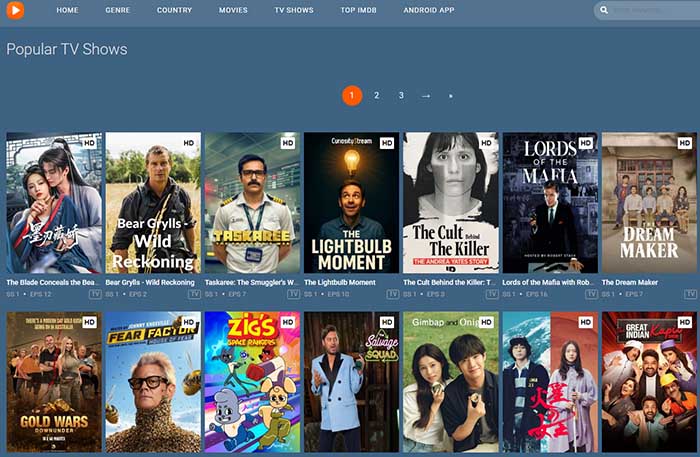This screenshot has height=457, width=700.
Task: Open Zig's Space Rangers poster
Action: point(252,382)
